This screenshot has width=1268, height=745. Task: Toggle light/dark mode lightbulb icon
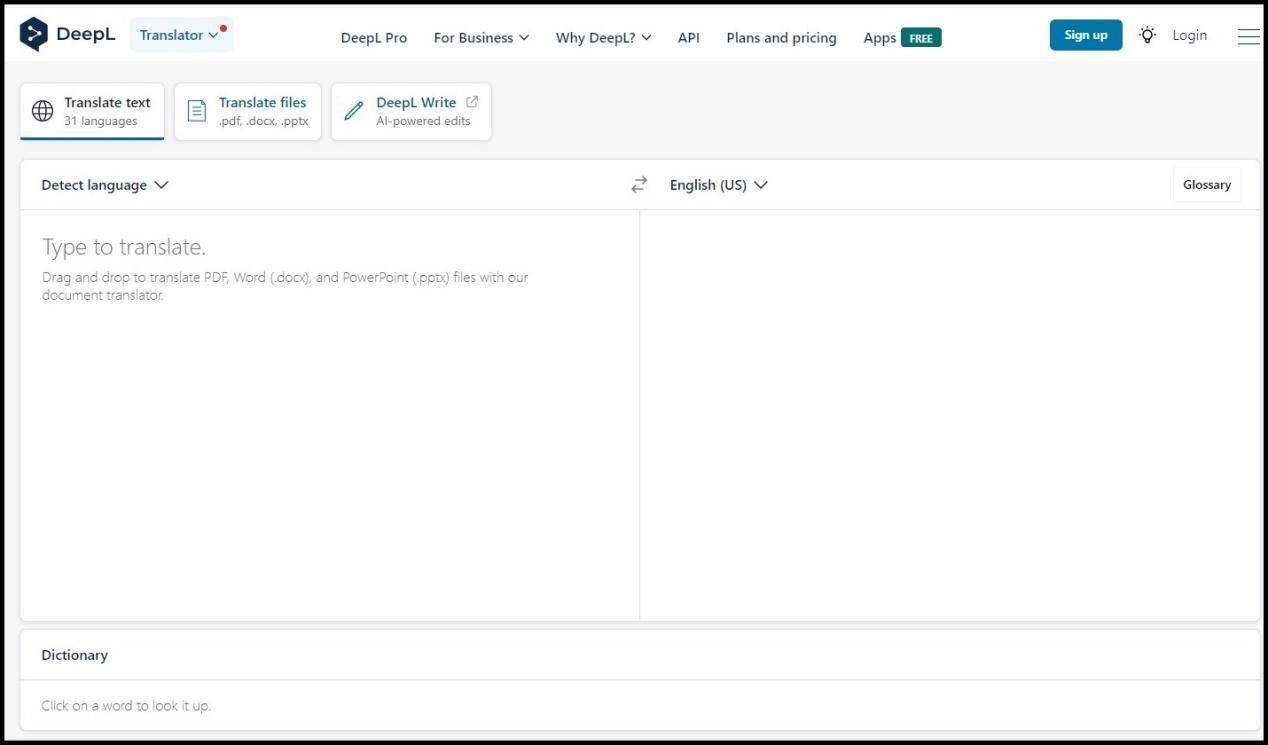click(x=1147, y=35)
